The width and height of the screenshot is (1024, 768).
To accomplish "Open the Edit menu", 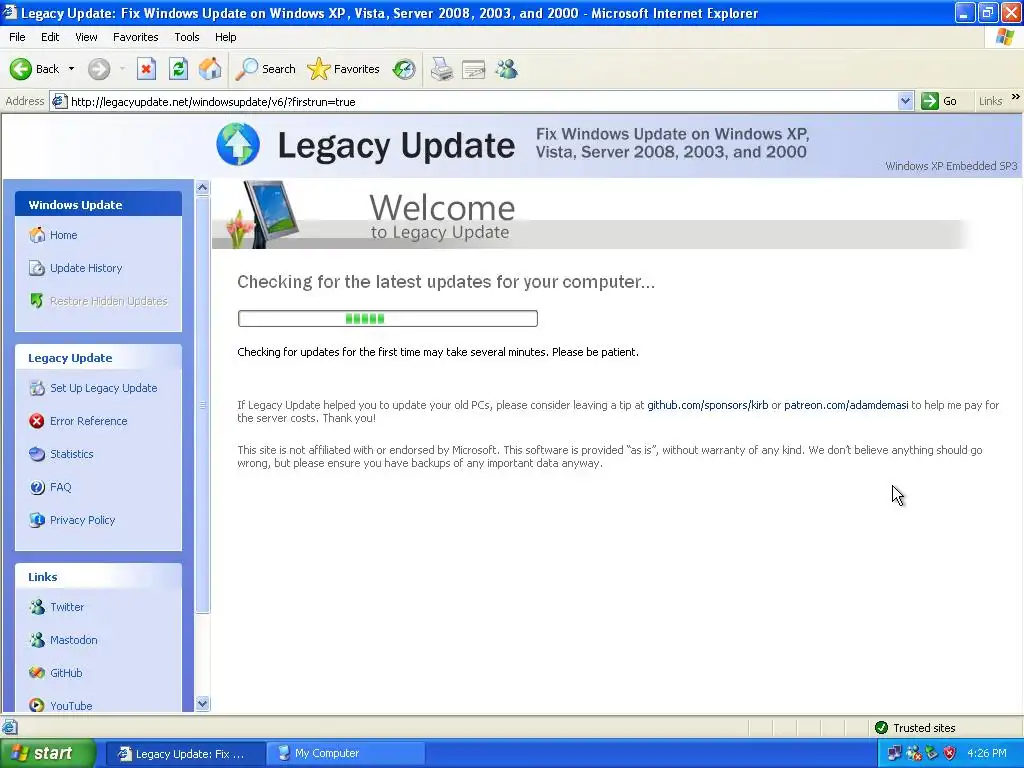I will [50, 37].
